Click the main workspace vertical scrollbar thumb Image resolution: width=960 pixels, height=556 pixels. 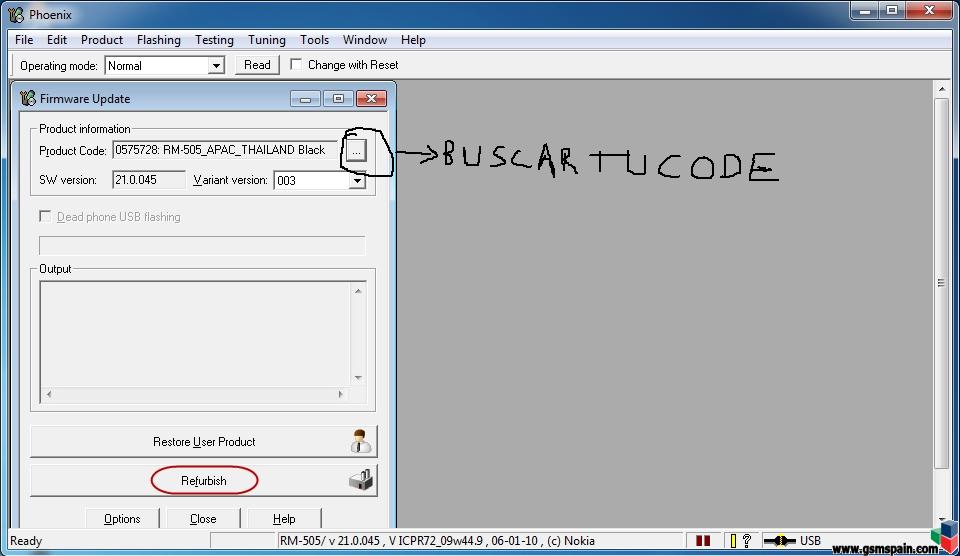[x=942, y=283]
